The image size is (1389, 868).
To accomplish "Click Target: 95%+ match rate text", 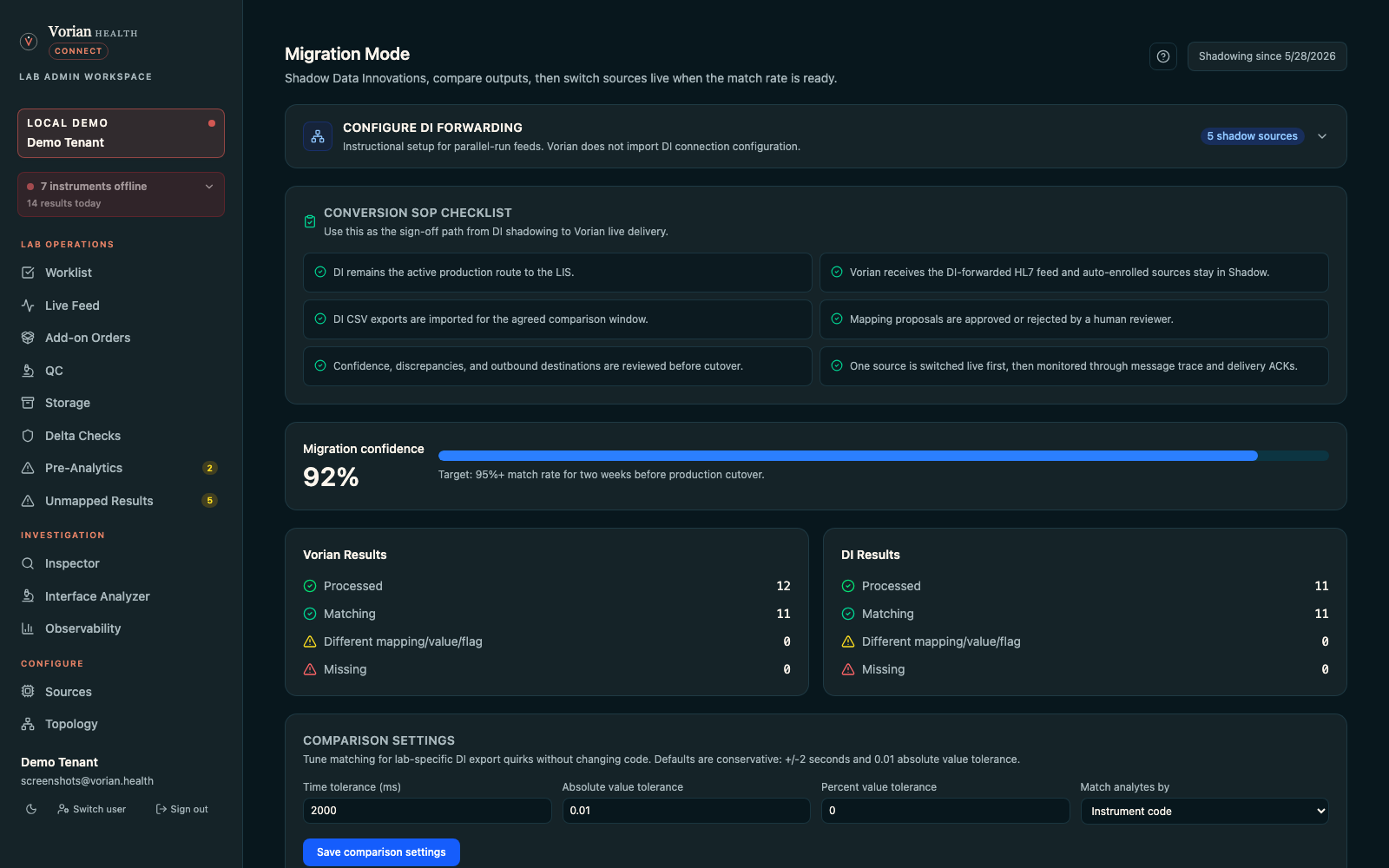I will (601, 475).
